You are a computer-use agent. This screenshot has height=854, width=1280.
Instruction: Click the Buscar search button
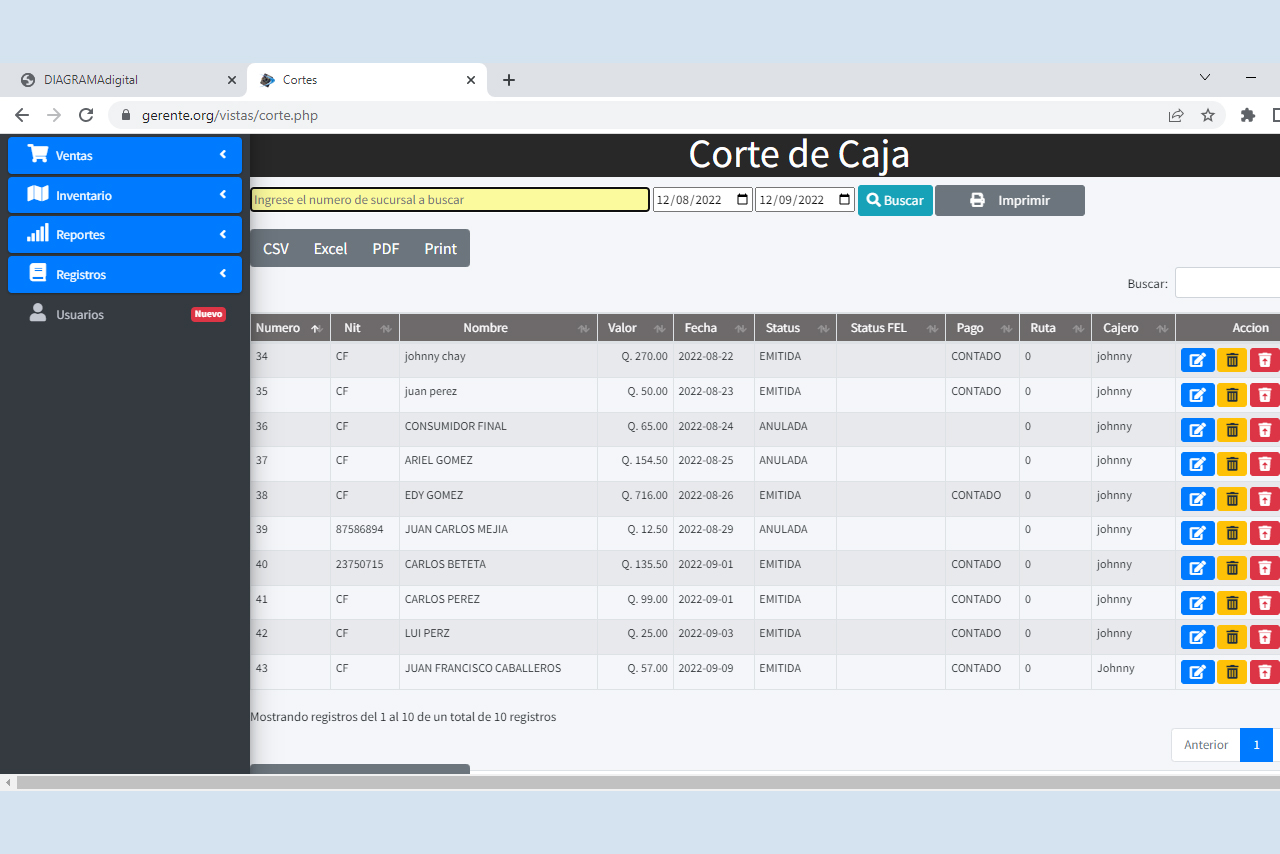pyautogui.click(x=895, y=200)
